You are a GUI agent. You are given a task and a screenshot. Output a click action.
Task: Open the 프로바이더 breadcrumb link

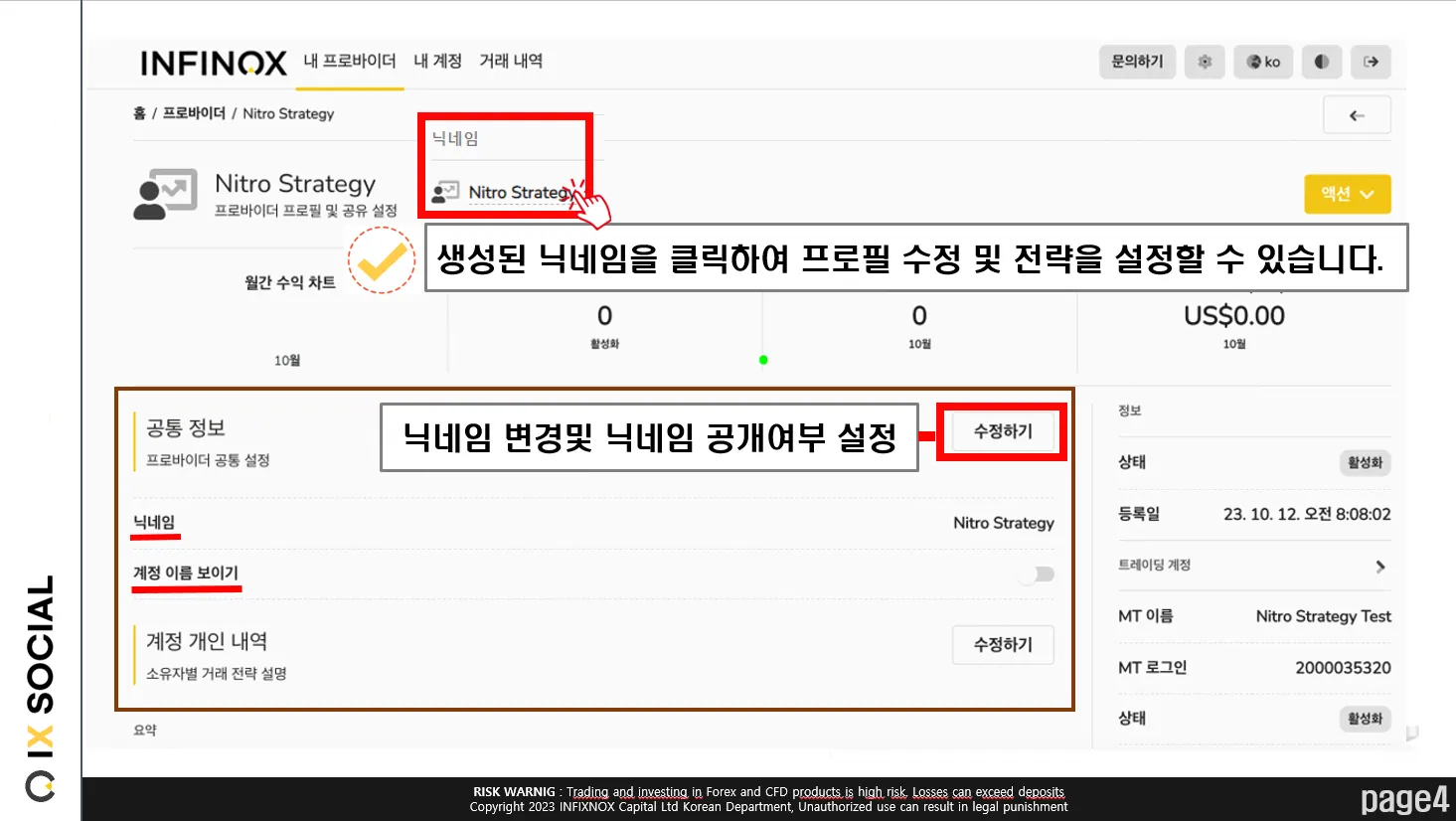click(x=194, y=113)
